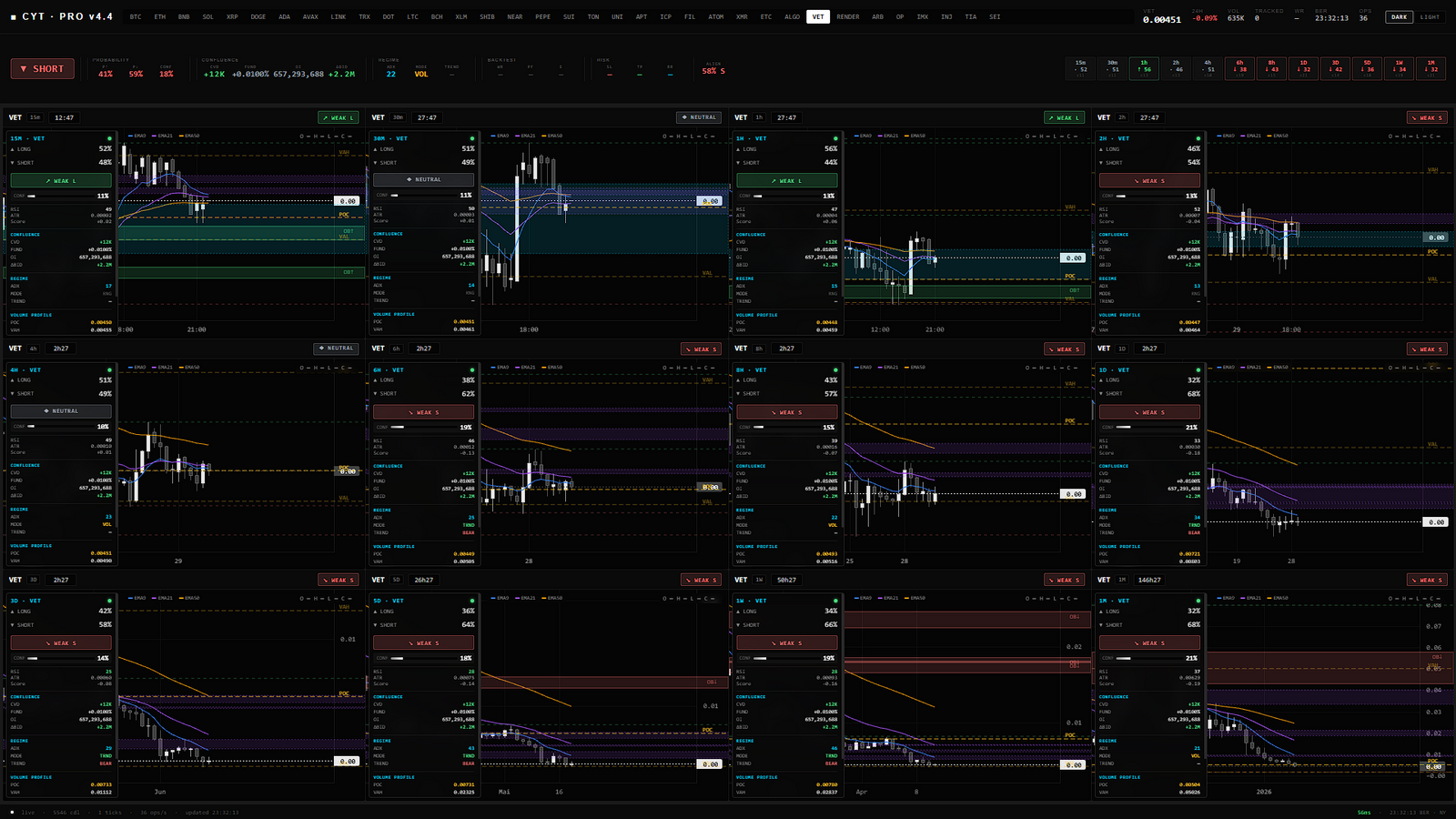This screenshot has width=1456, height=819.
Task: Select the 1D timeframe chip
Action: point(1303,67)
